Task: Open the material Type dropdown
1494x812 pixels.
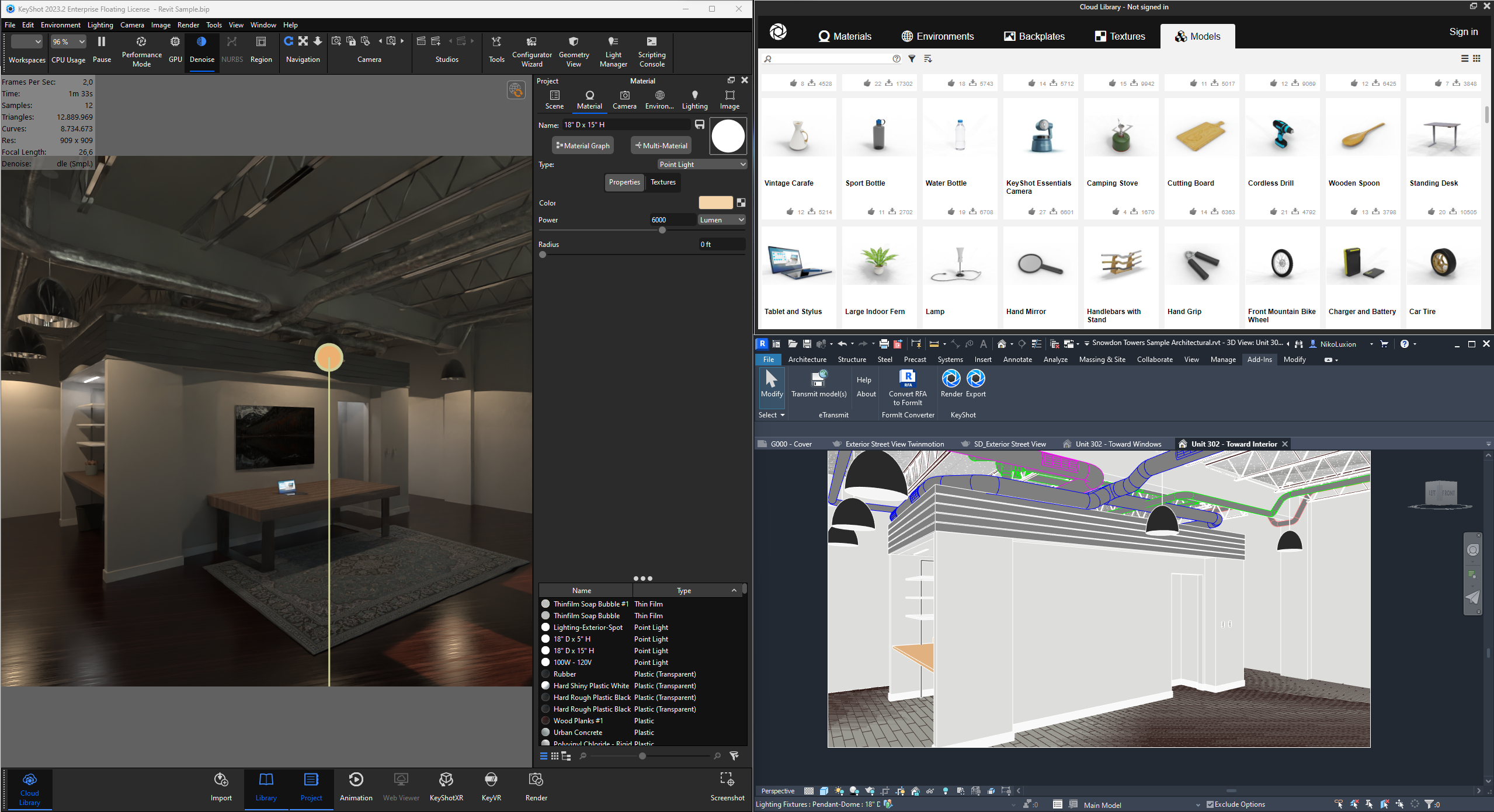Action: 703,165
